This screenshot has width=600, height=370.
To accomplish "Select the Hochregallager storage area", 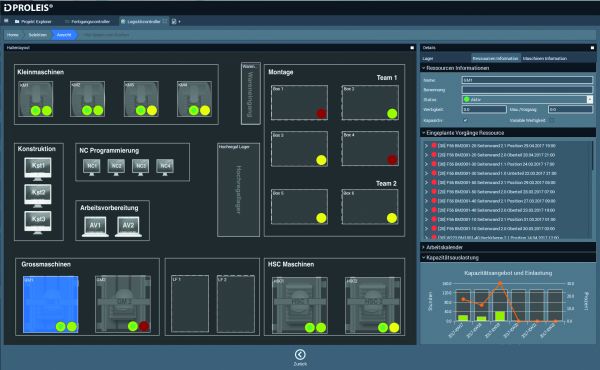I will 238,190.
